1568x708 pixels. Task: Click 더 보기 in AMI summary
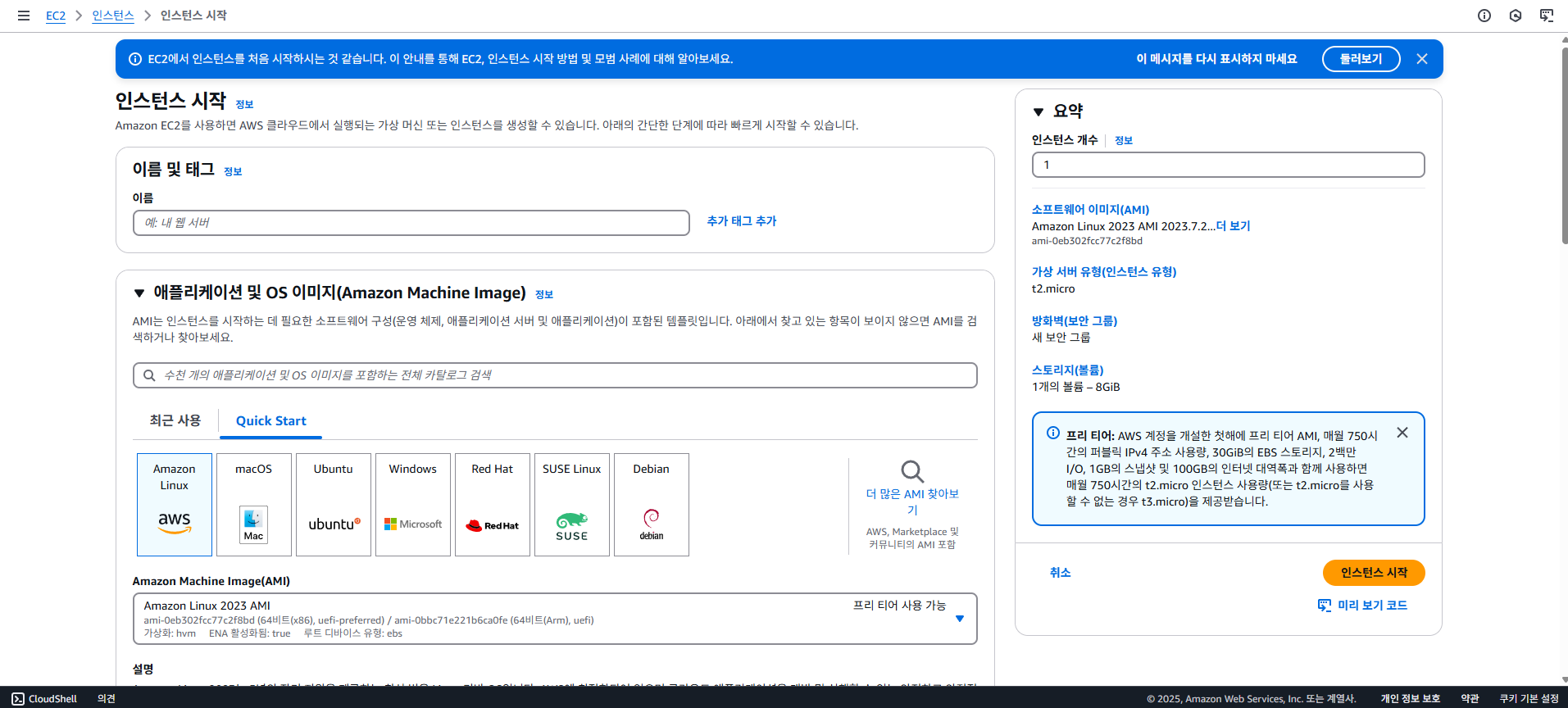1234,226
